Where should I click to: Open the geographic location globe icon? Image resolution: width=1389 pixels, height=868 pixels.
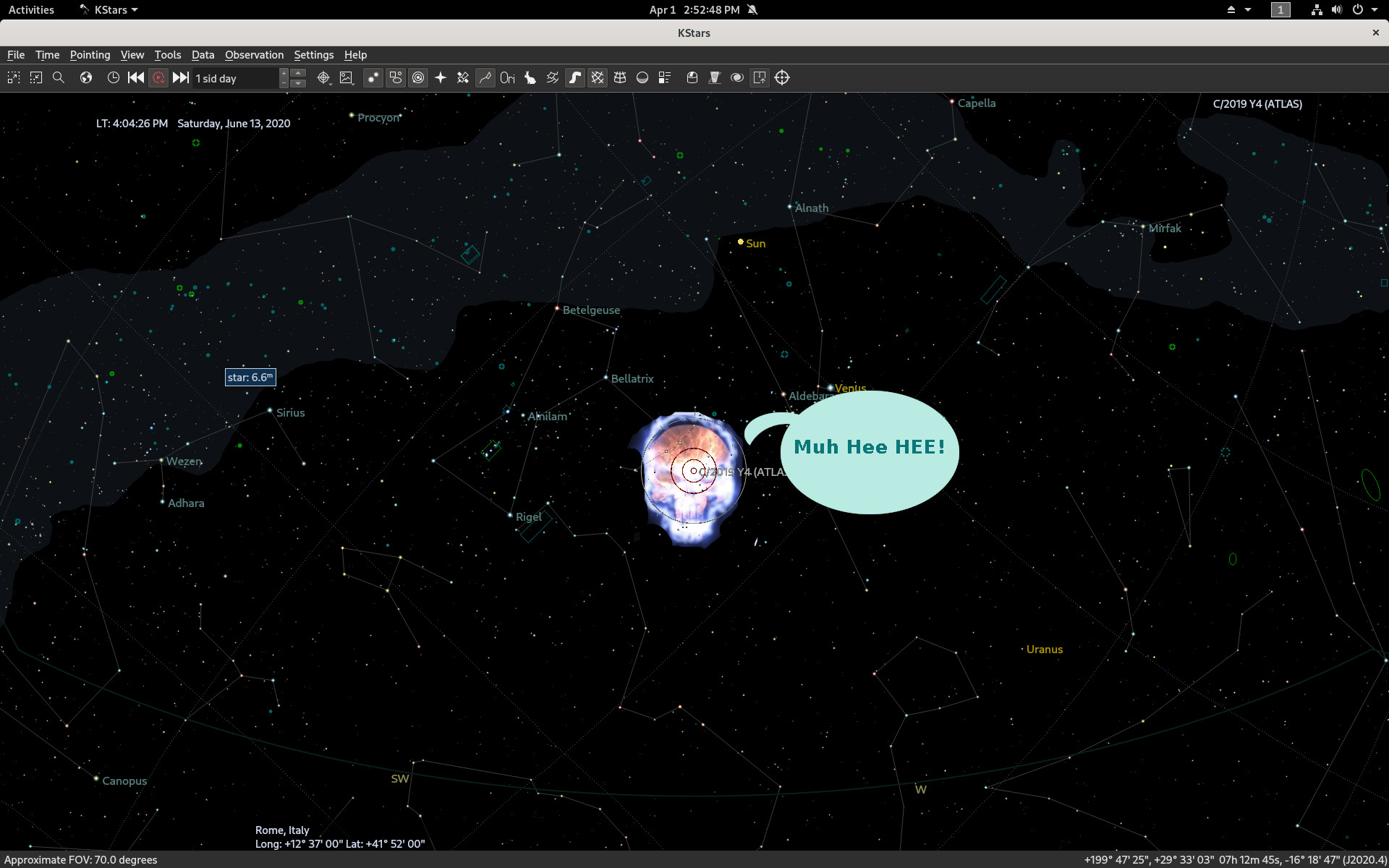click(86, 77)
